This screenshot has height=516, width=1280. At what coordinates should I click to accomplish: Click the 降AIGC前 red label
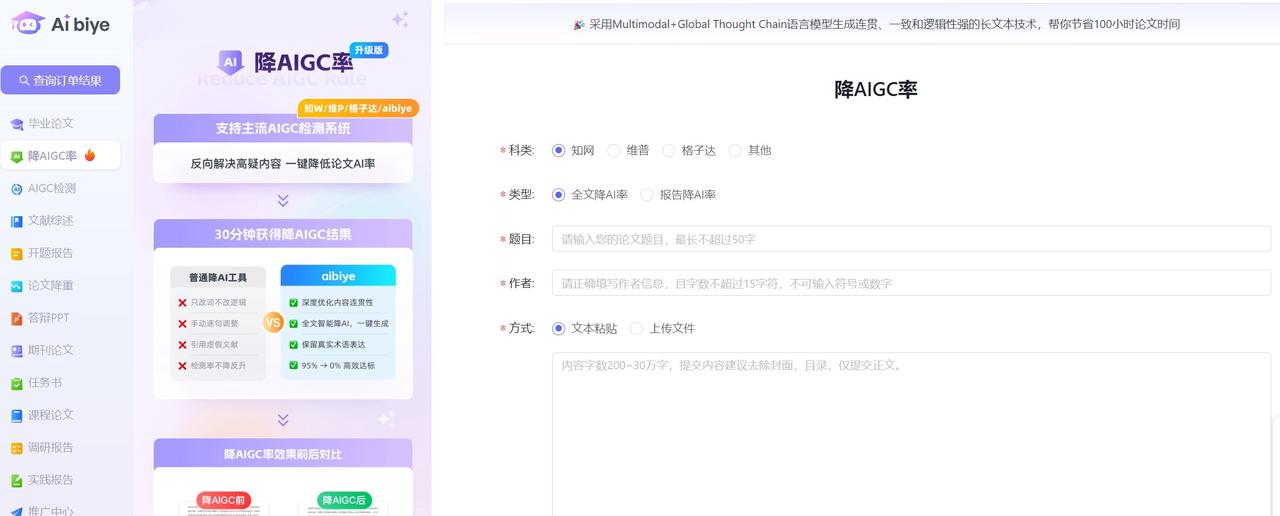point(224,500)
